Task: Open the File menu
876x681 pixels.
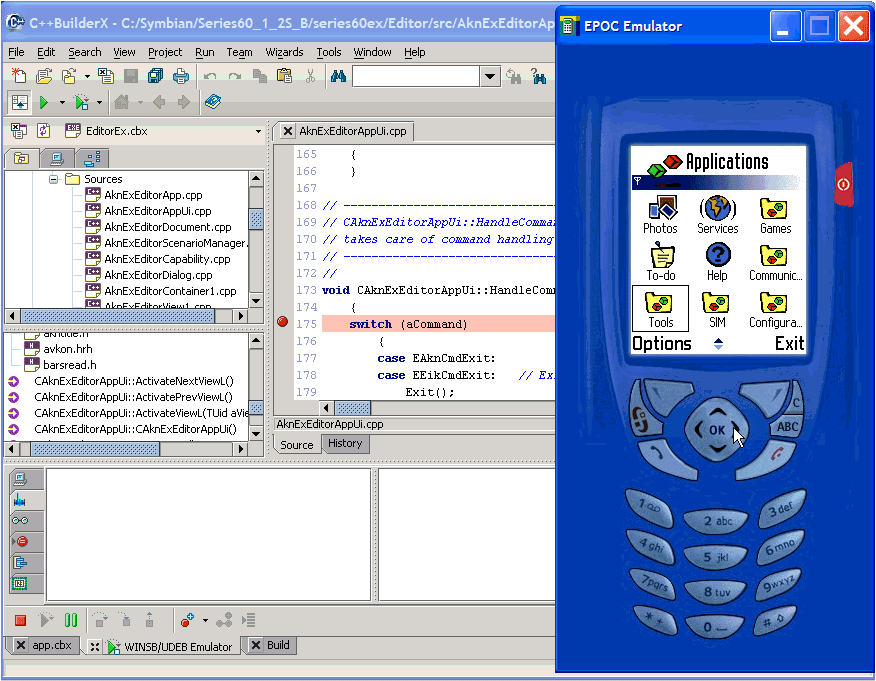Action: click(x=16, y=52)
